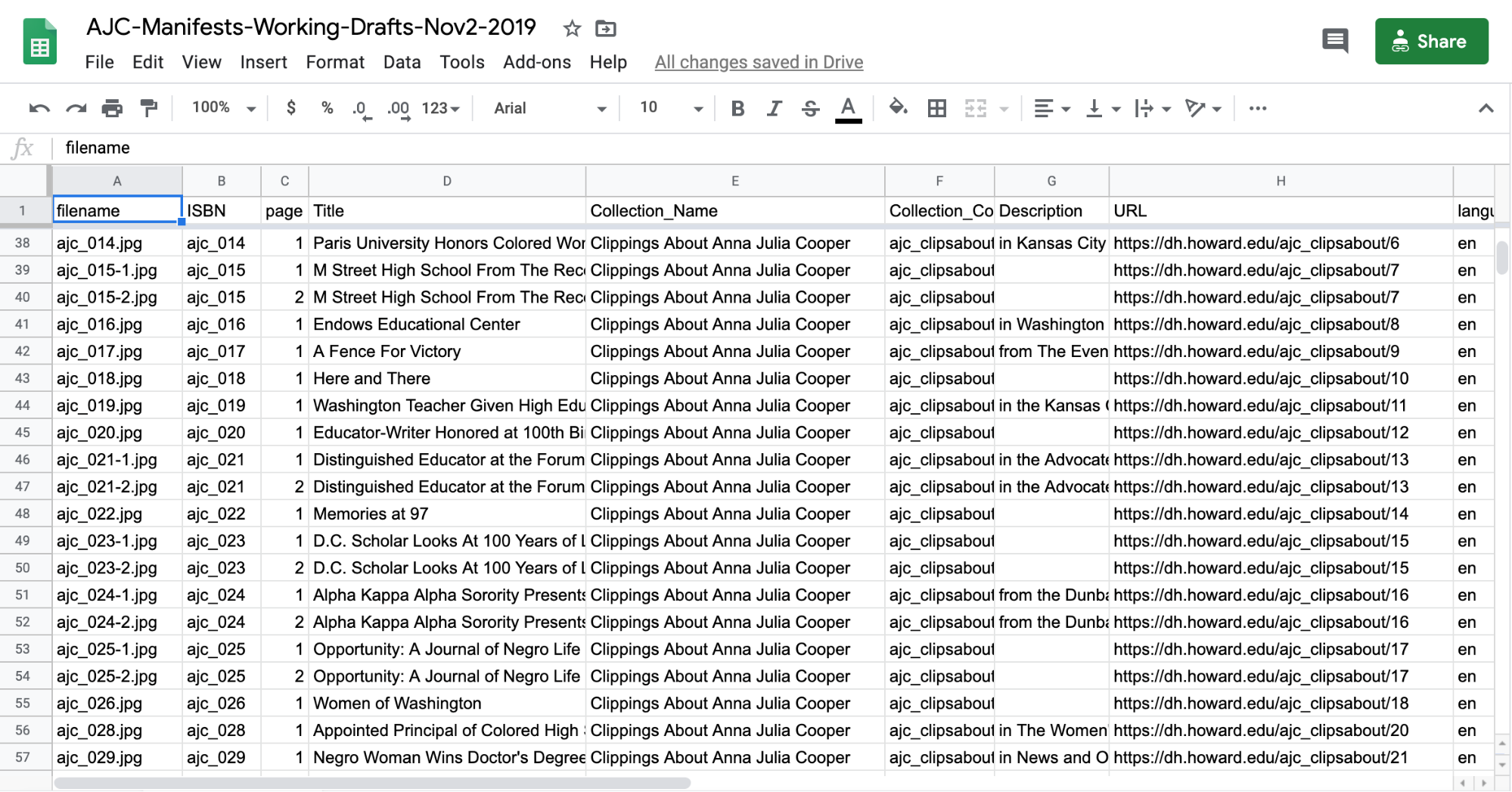Toggle bold formatting

point(737,108)
